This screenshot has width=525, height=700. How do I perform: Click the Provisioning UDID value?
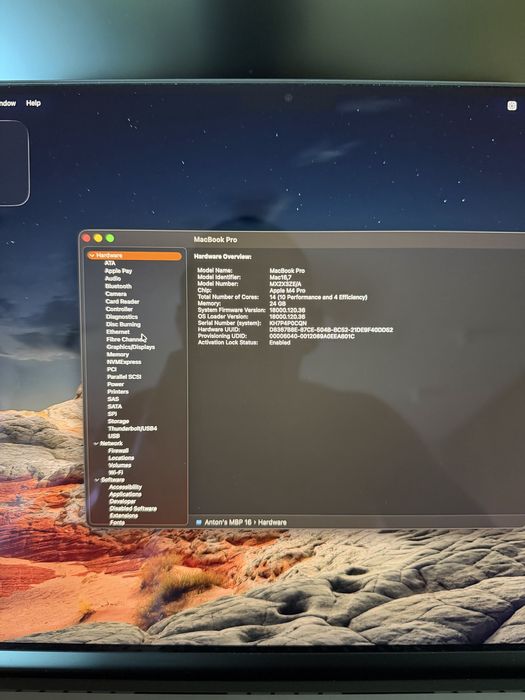coord(312,336)
